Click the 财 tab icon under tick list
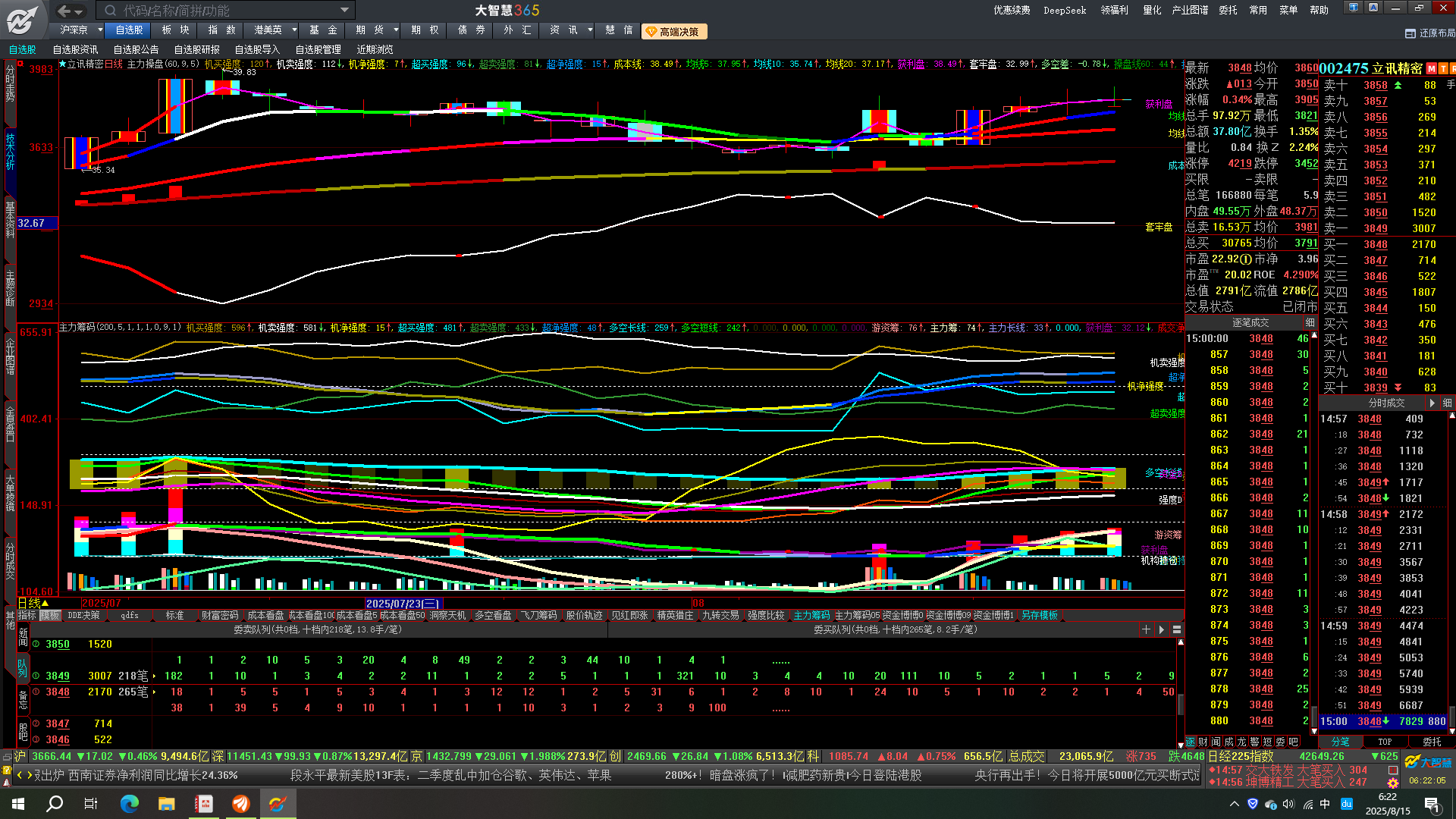 pos(1203,742)
